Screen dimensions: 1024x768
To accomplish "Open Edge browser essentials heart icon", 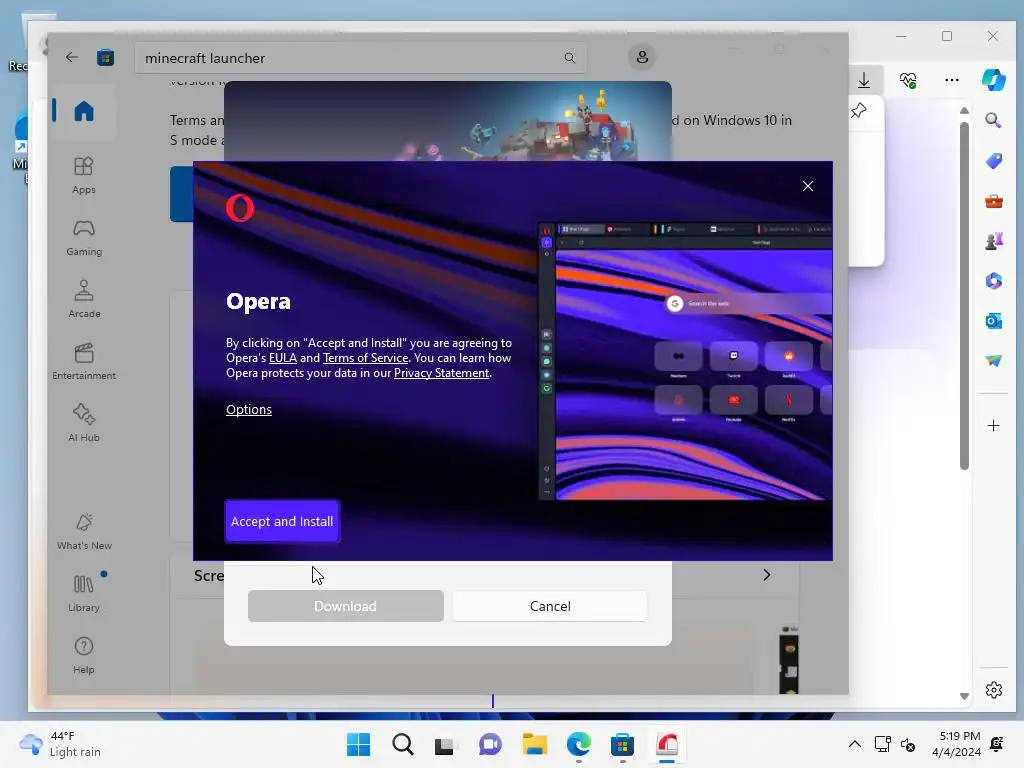I will [908, 80].
